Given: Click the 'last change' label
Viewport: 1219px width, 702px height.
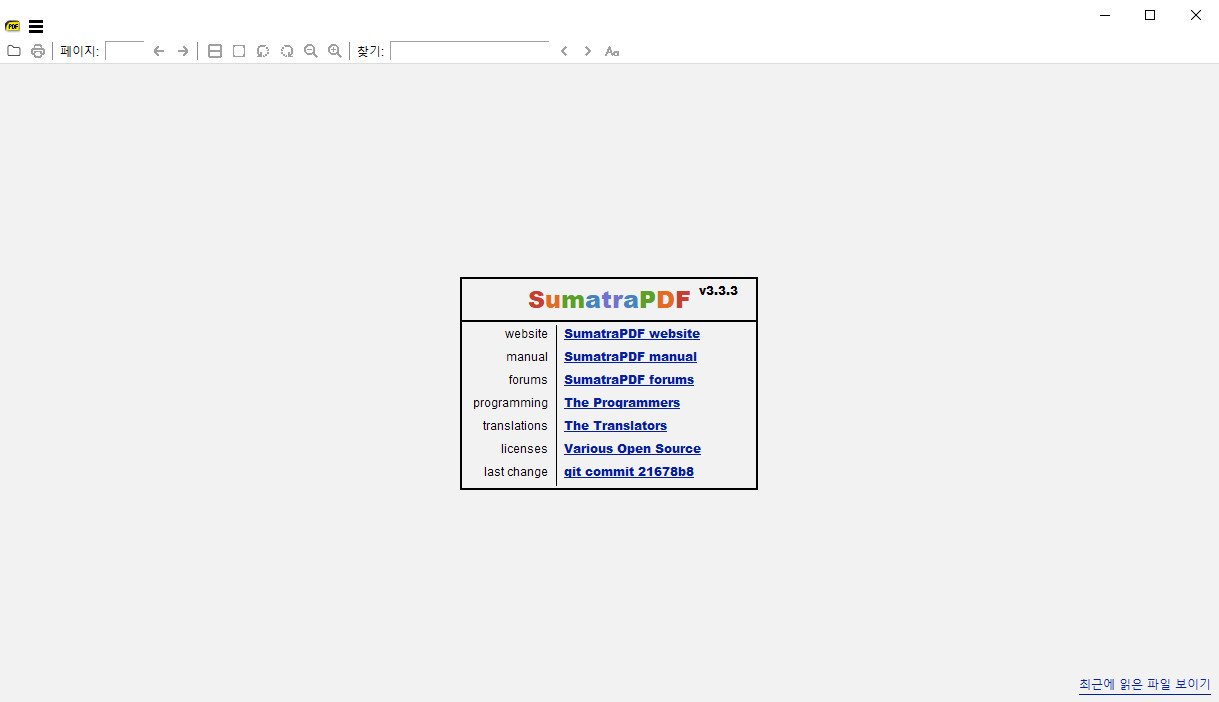Looking at the screenshot, I should coord(516,472).
